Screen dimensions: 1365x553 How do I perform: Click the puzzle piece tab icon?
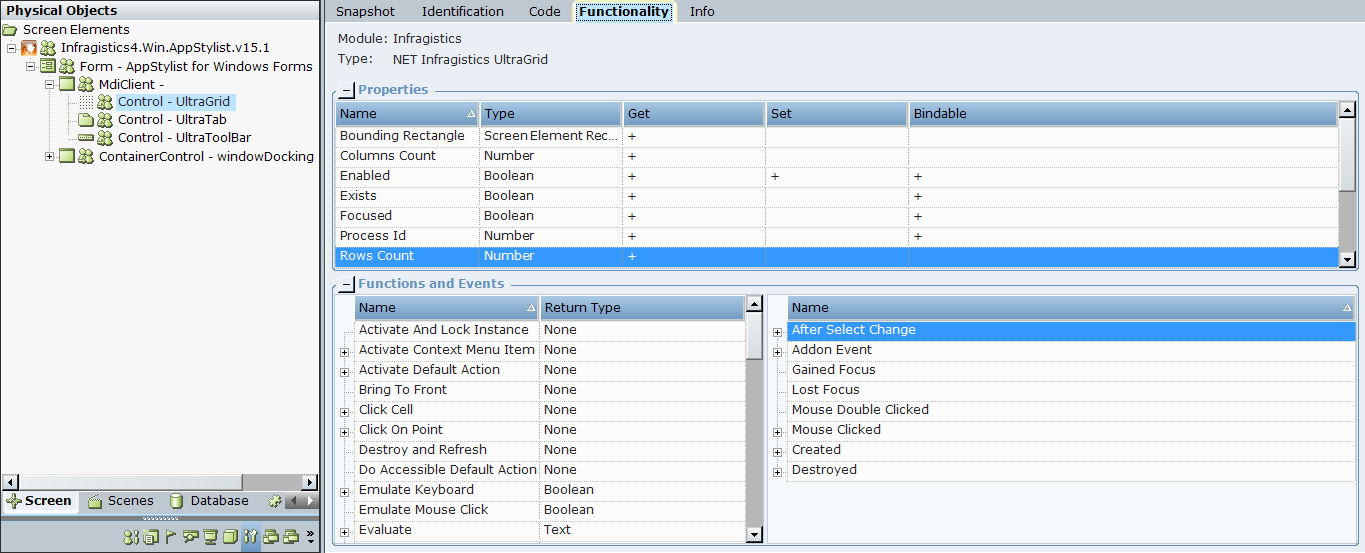pyautogui.click(x=275, y=501)
